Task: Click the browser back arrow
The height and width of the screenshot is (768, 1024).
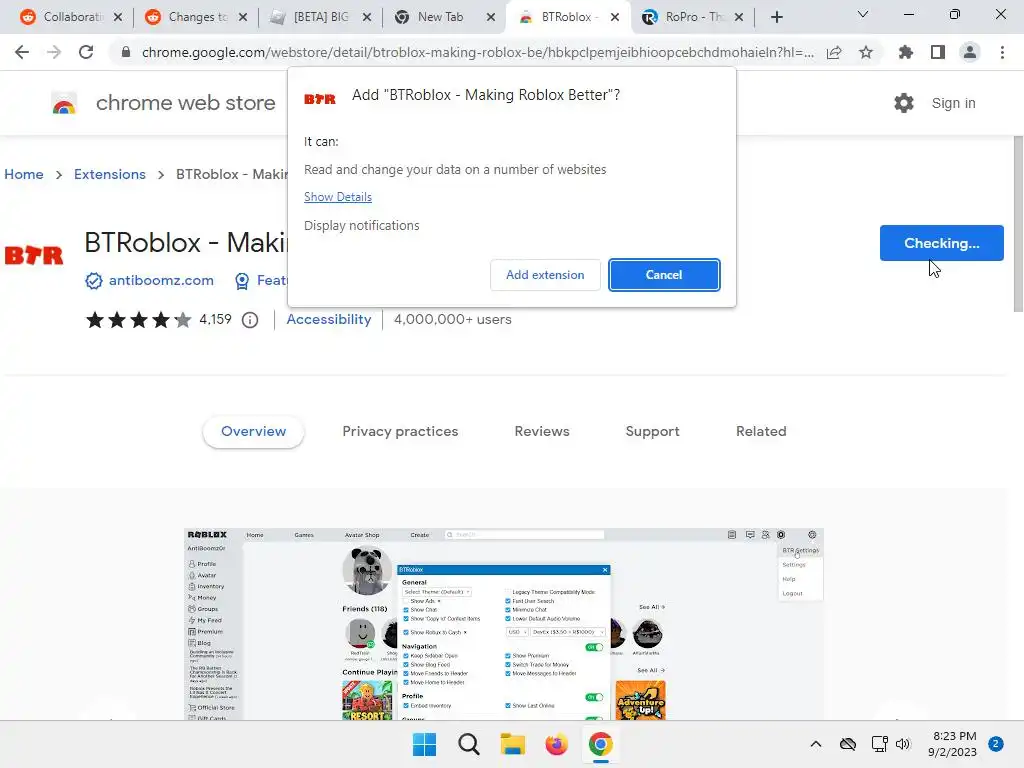Action: (x=22, y=52)
